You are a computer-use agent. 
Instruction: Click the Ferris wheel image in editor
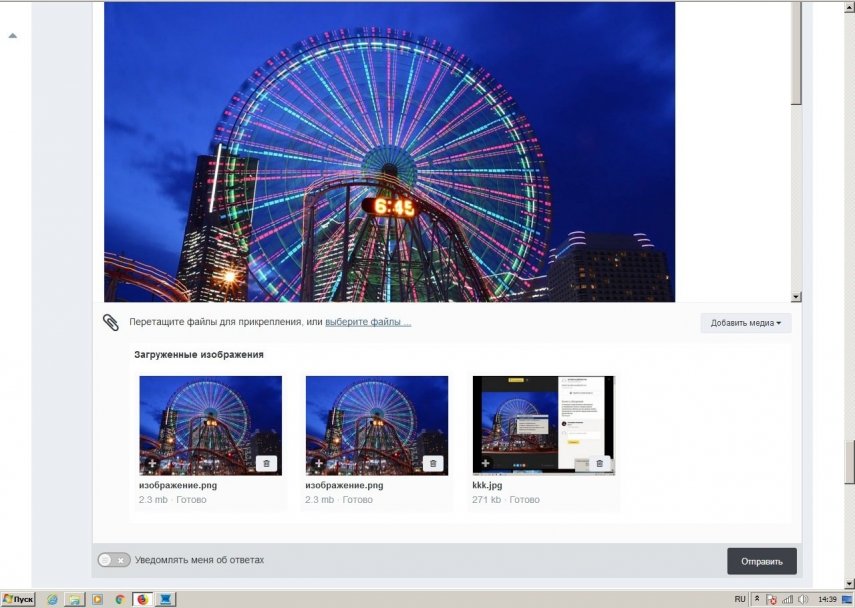tap(389, 150)
